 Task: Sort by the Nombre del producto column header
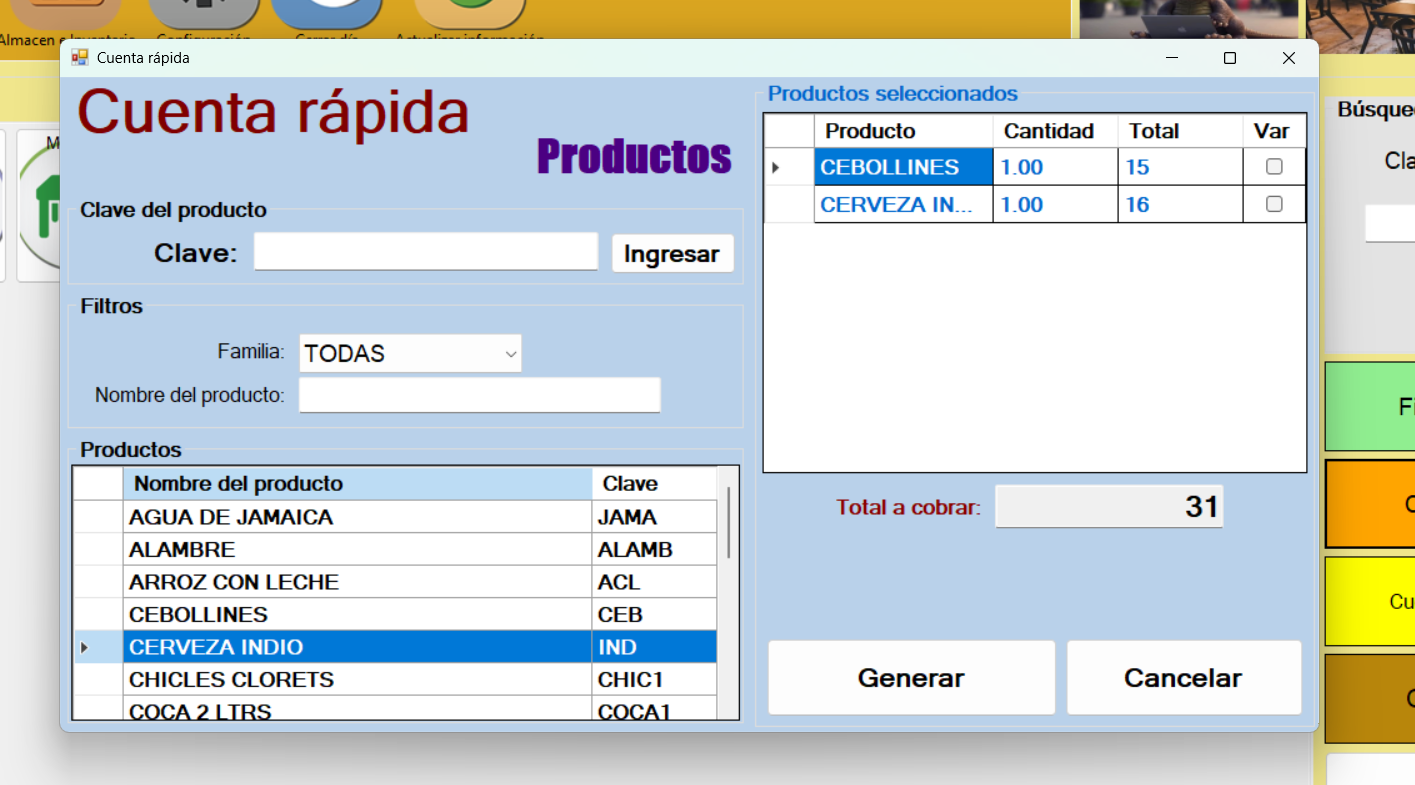coord(357,484)
